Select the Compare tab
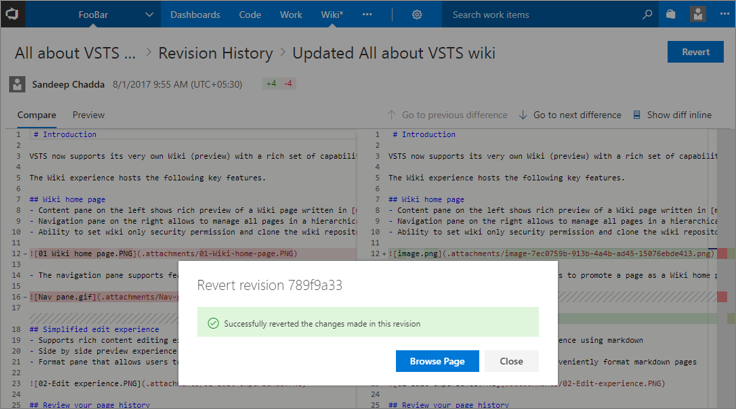736x409 pixels. tap(37, 115)
